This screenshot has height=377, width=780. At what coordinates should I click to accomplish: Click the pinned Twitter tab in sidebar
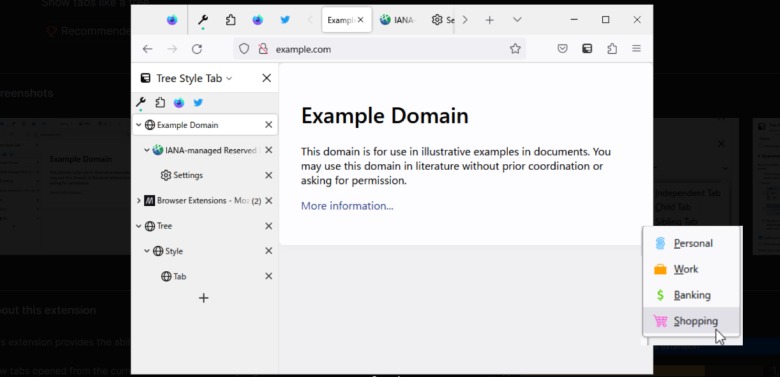click(x=198, y=102)
